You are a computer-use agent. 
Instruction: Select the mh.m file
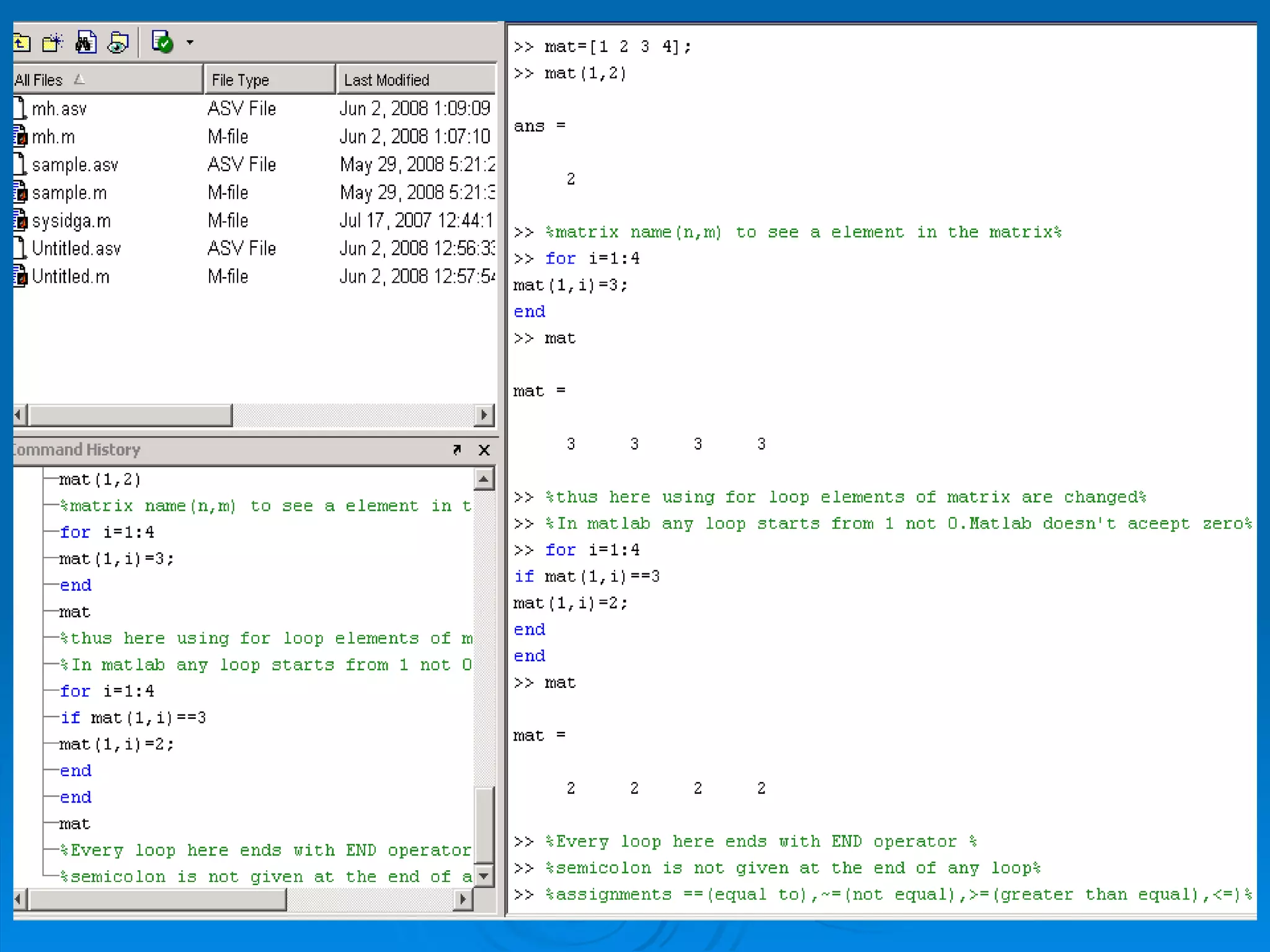tap(53, 136)
